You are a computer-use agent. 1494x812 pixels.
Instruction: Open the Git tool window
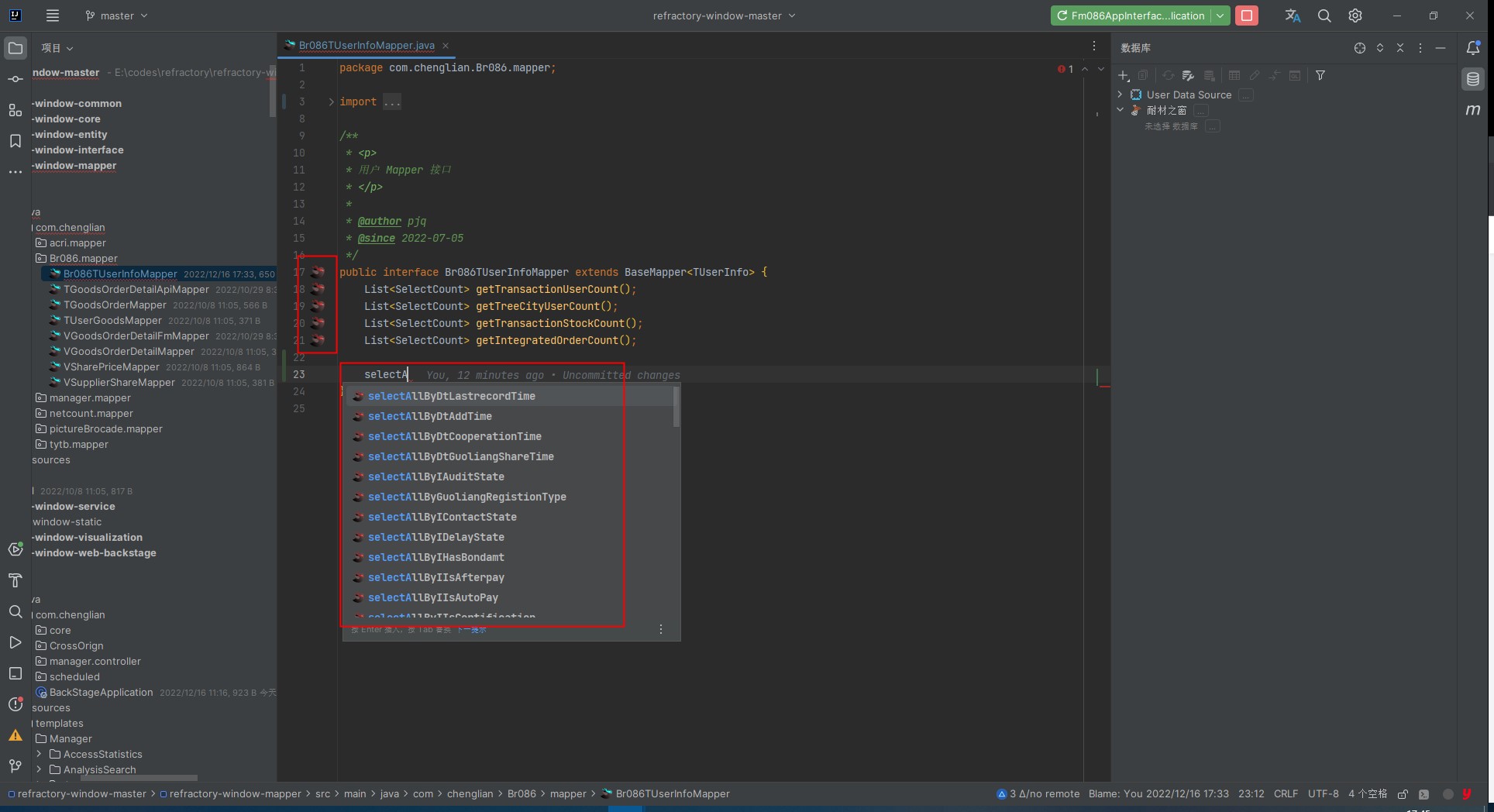click(x=15, y=766)
